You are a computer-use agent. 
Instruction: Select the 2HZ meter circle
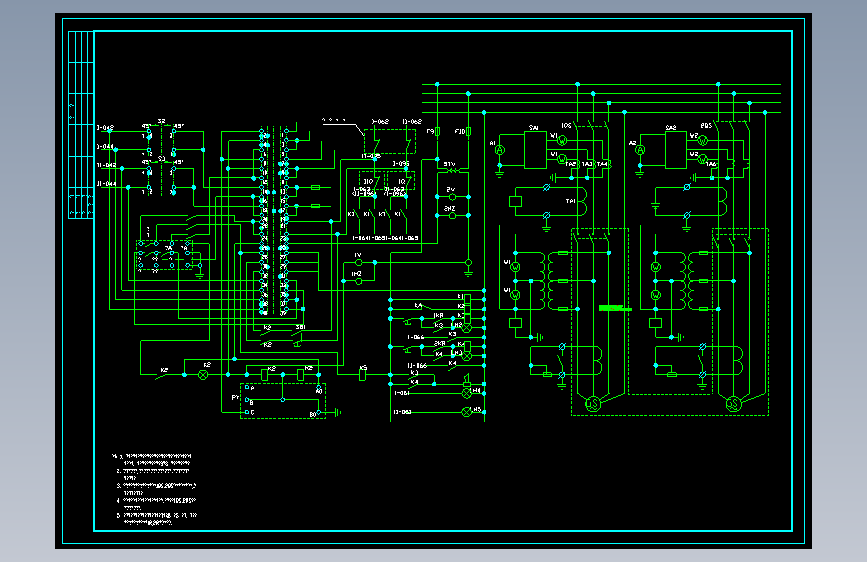click(452, 216)
